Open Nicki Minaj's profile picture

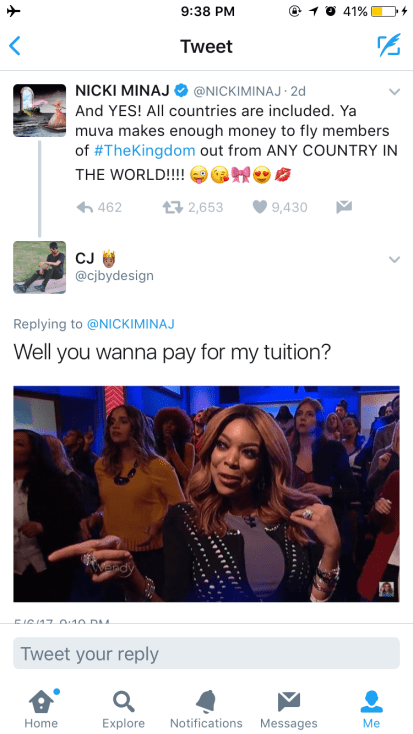[x=39, y=110]
